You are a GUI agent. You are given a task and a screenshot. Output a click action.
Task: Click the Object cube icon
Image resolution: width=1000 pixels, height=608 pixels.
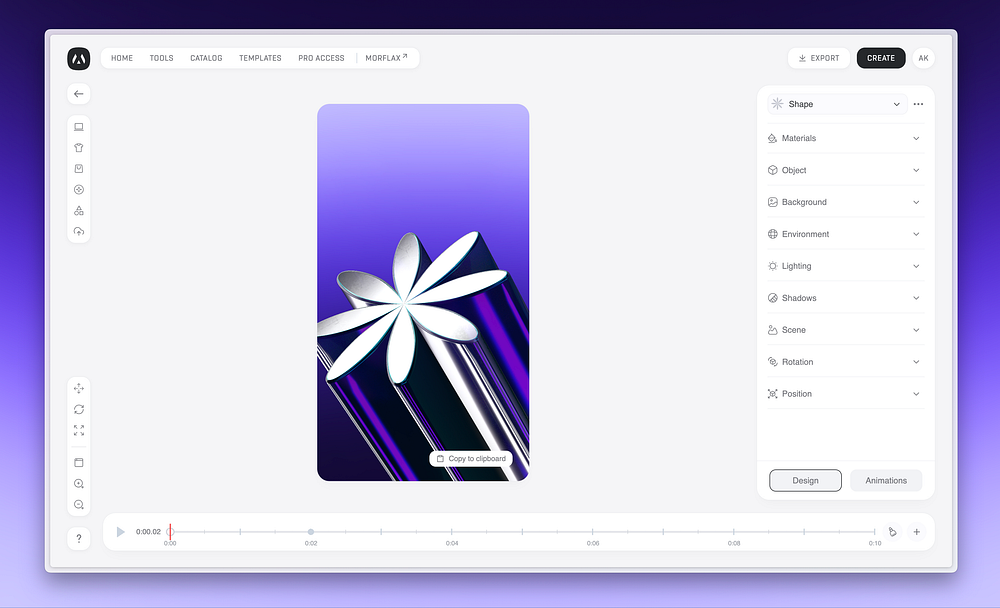pos(772,170)
